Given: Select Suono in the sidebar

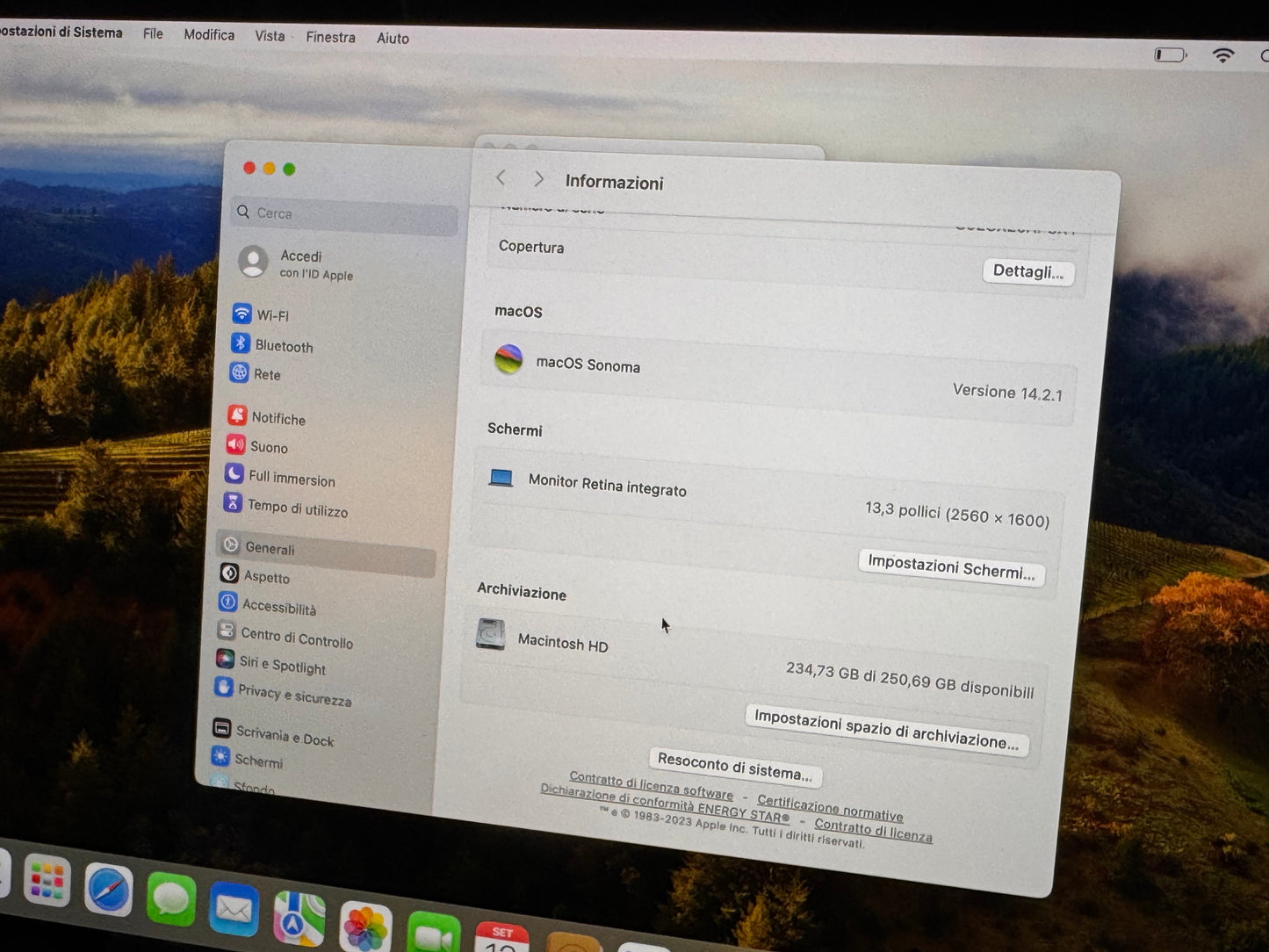Looking at the screenshot, I should coord(268,447).
